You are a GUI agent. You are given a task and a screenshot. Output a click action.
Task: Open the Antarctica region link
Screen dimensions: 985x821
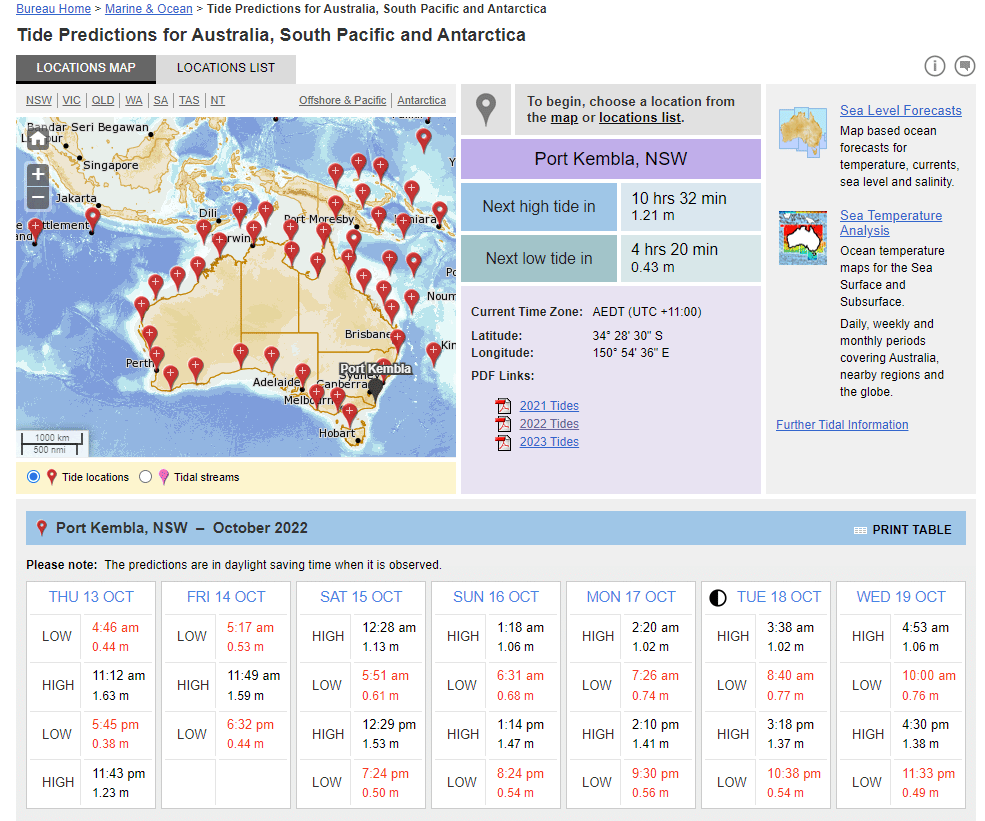(422, 101)
